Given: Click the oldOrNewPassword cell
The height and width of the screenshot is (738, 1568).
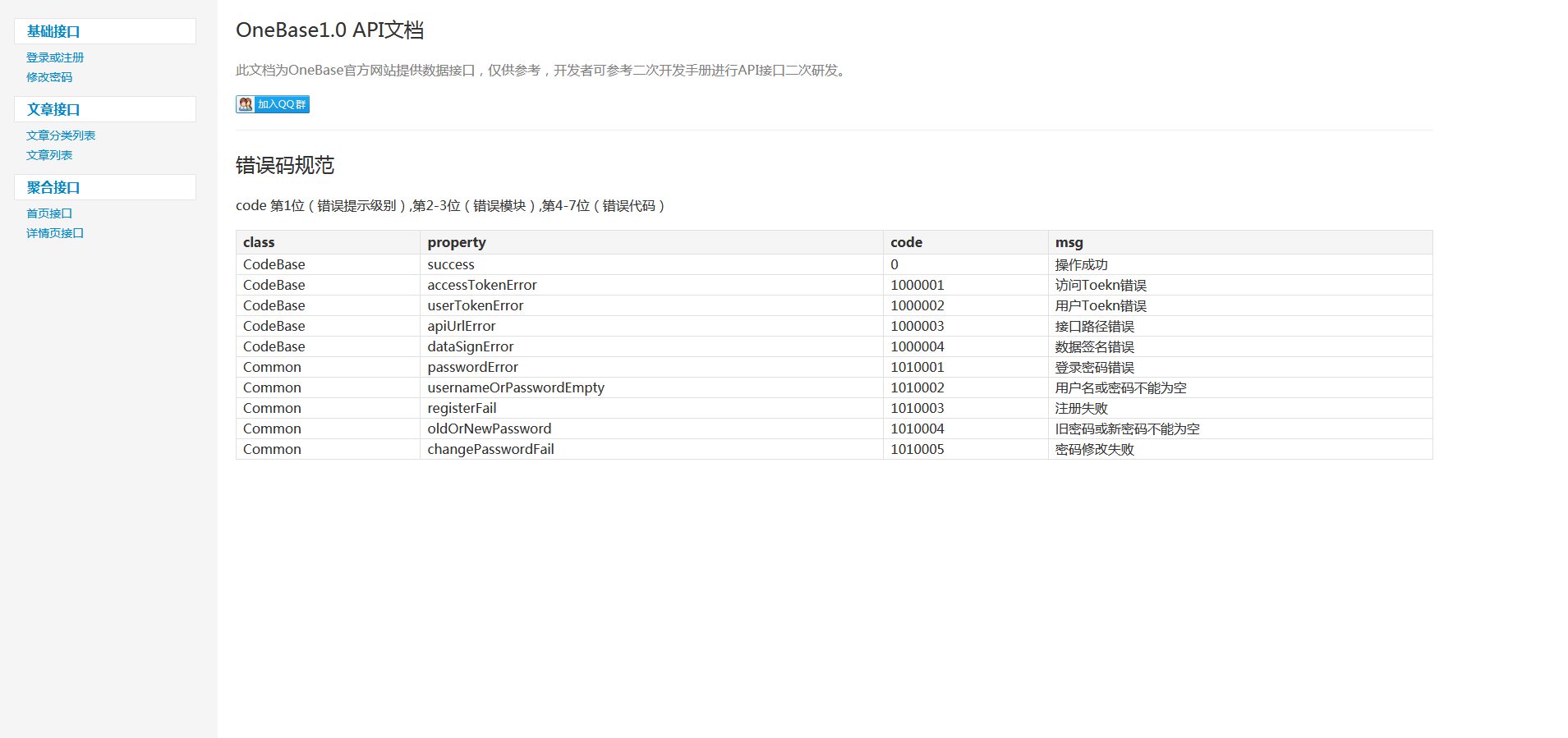Looking at the screenshot, I should pyautogui.click(x=651, y=429).
